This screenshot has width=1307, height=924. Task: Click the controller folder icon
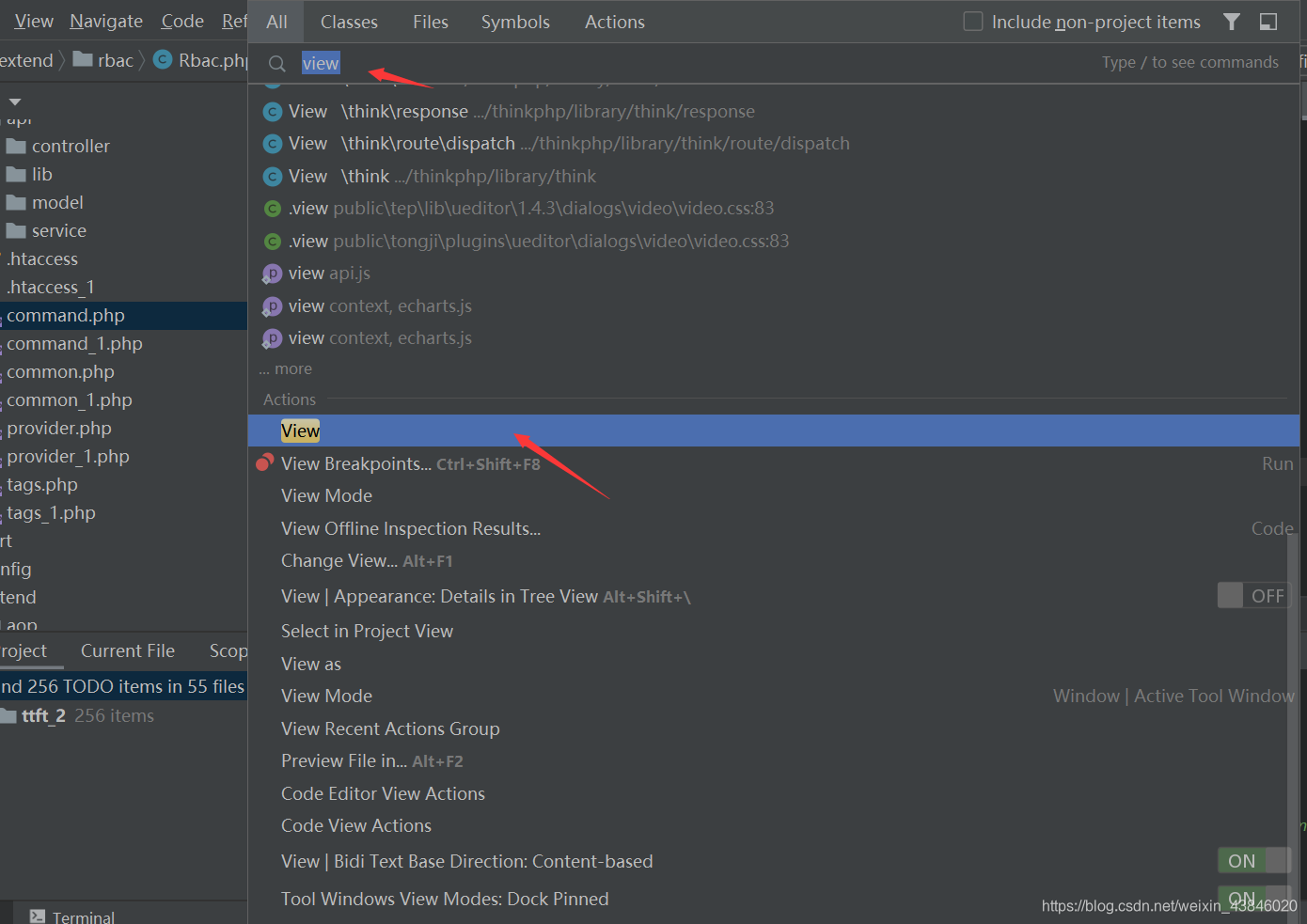[x=16, y=146]
